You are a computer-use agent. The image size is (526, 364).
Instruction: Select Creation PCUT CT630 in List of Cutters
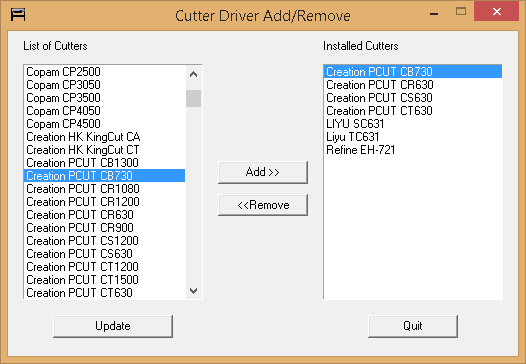tap(104, 293)
